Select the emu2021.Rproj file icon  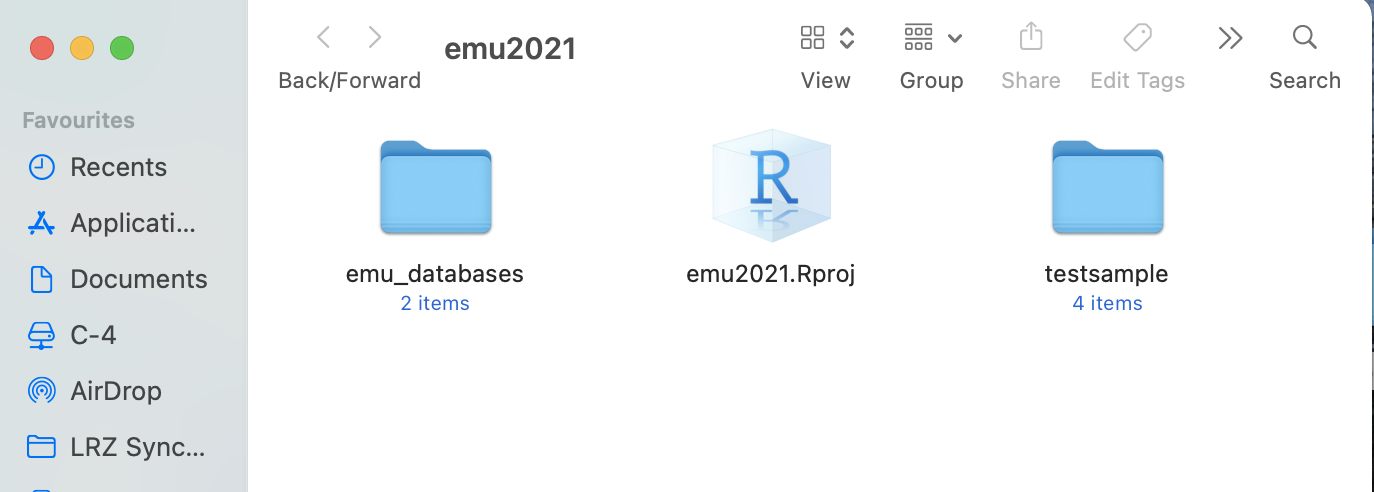(771, 185)
